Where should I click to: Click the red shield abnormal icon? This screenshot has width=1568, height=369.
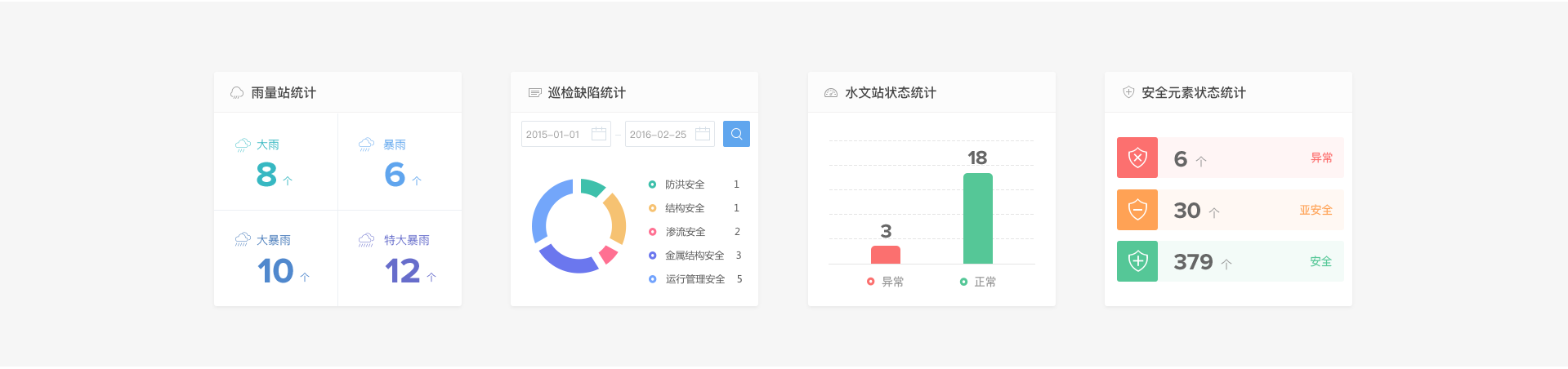1137,158
